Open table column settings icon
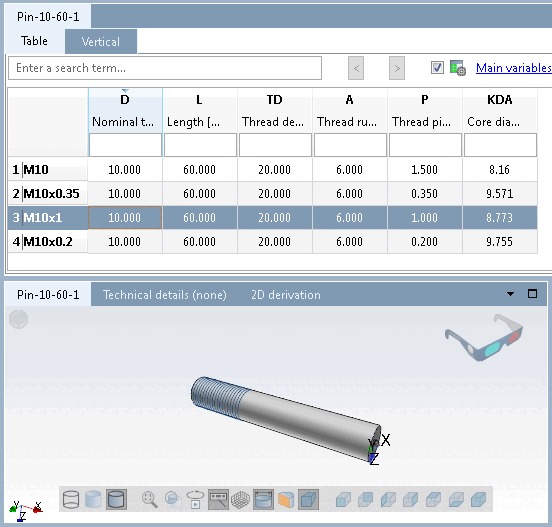The image size is (552, 527). tap(458, 68)
